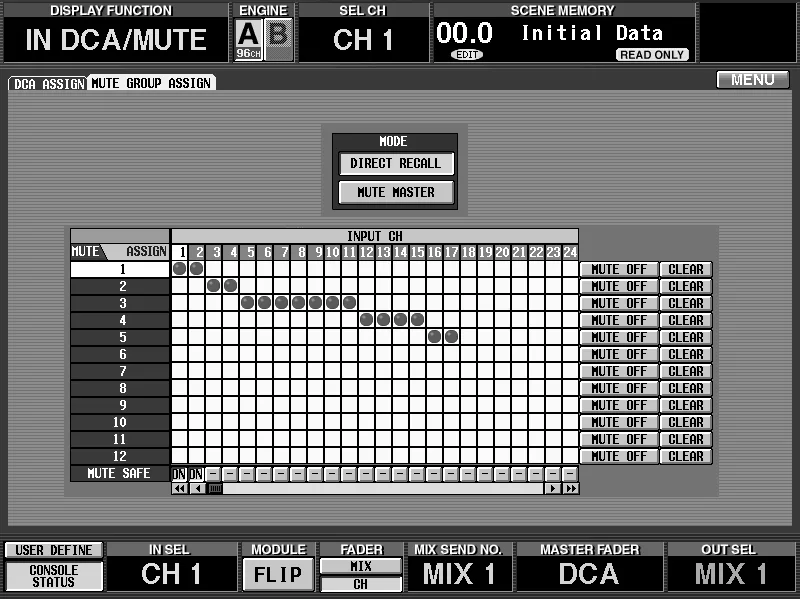
Task: Unassign channel 4 from mute group 2
Action: [231, 286]
